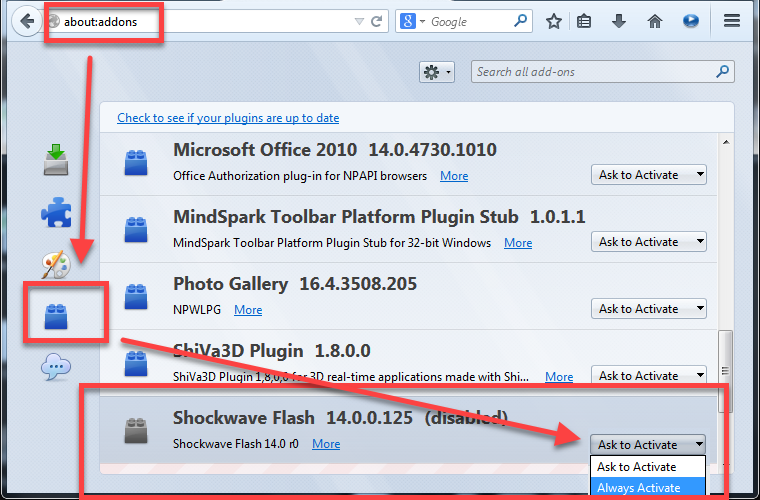Open the URL bar history dropdown arrow
Viewport: 760px width, 500px height.
click(359, 22)
